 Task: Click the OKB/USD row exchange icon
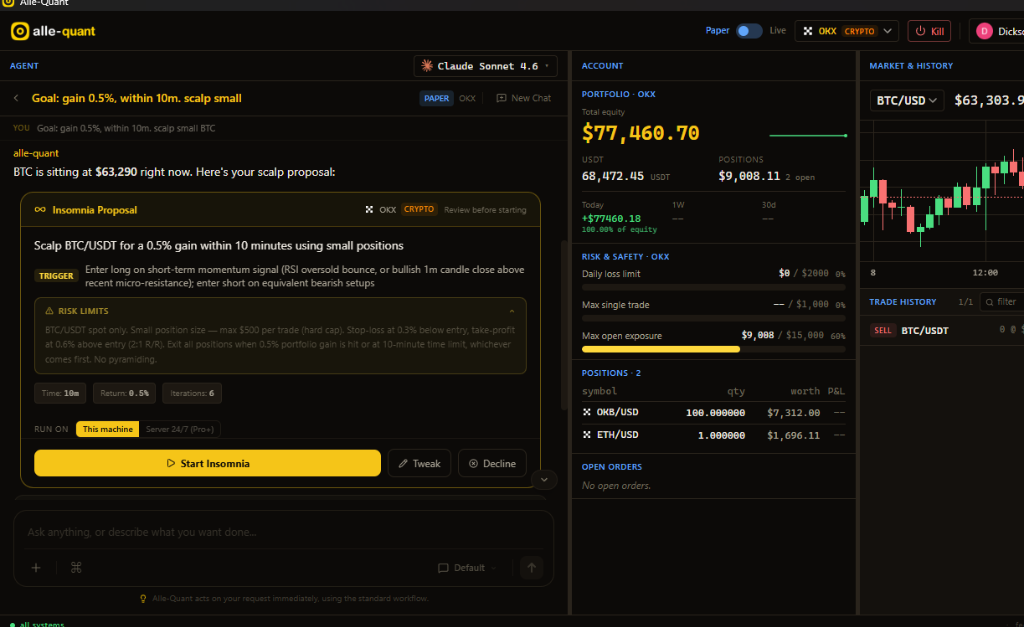click(586, 412)
